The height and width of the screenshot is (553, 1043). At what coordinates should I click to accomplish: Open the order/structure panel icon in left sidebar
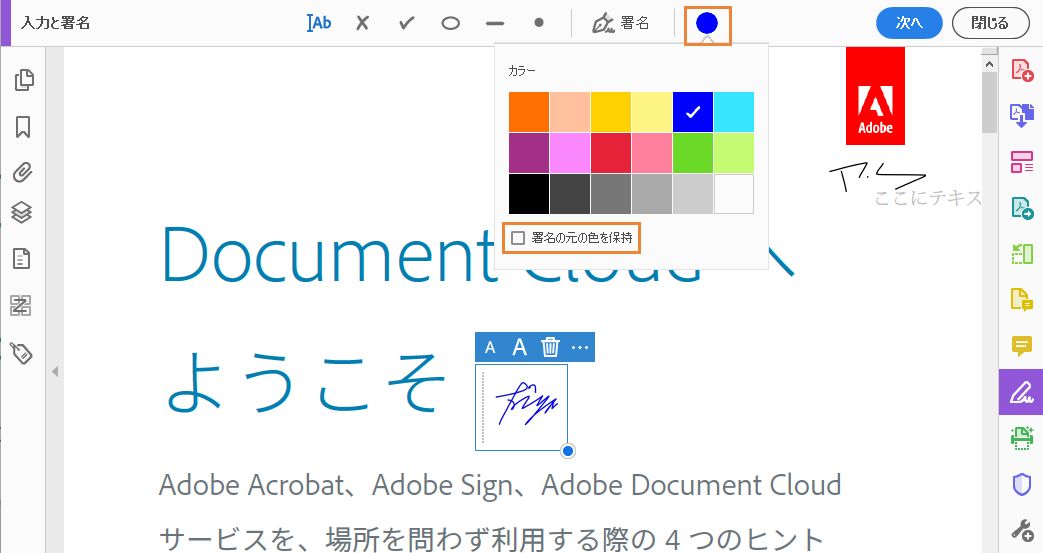click(21, 306)
